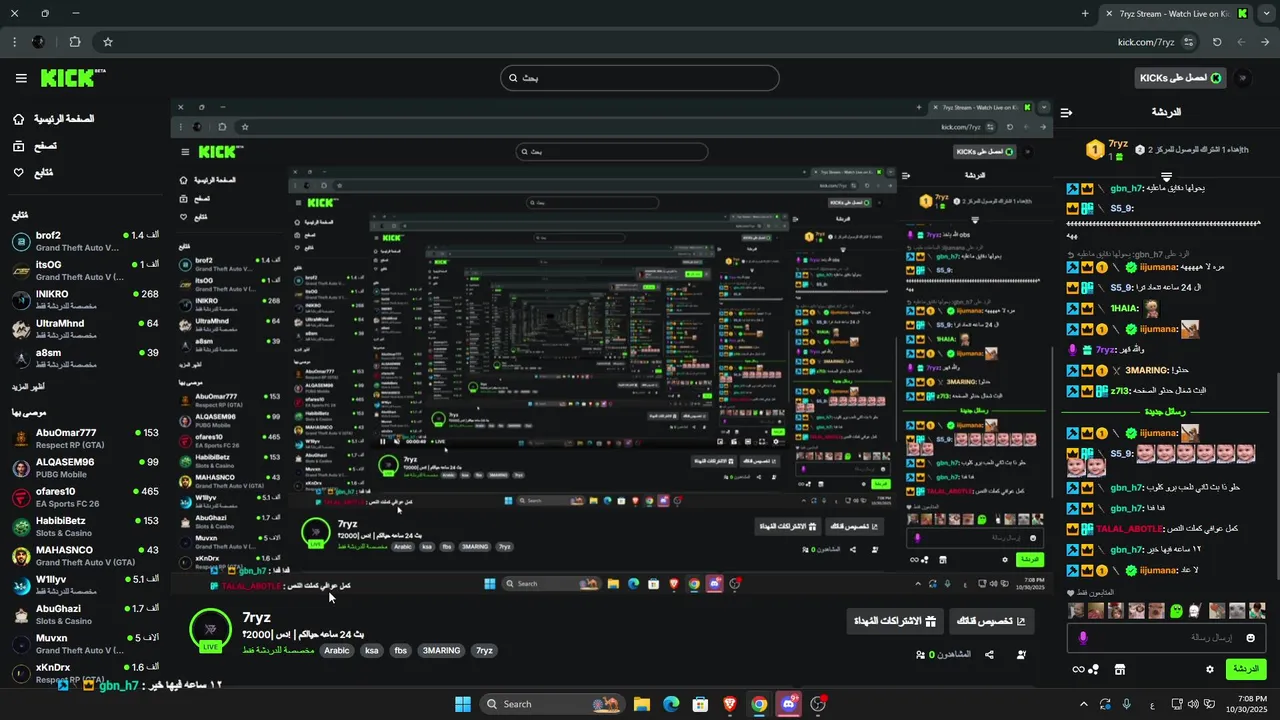Insert the green blob emote from quick emotes
Screen dimensions: 1280x720
pyautogui.click(x=1177, y=610)
